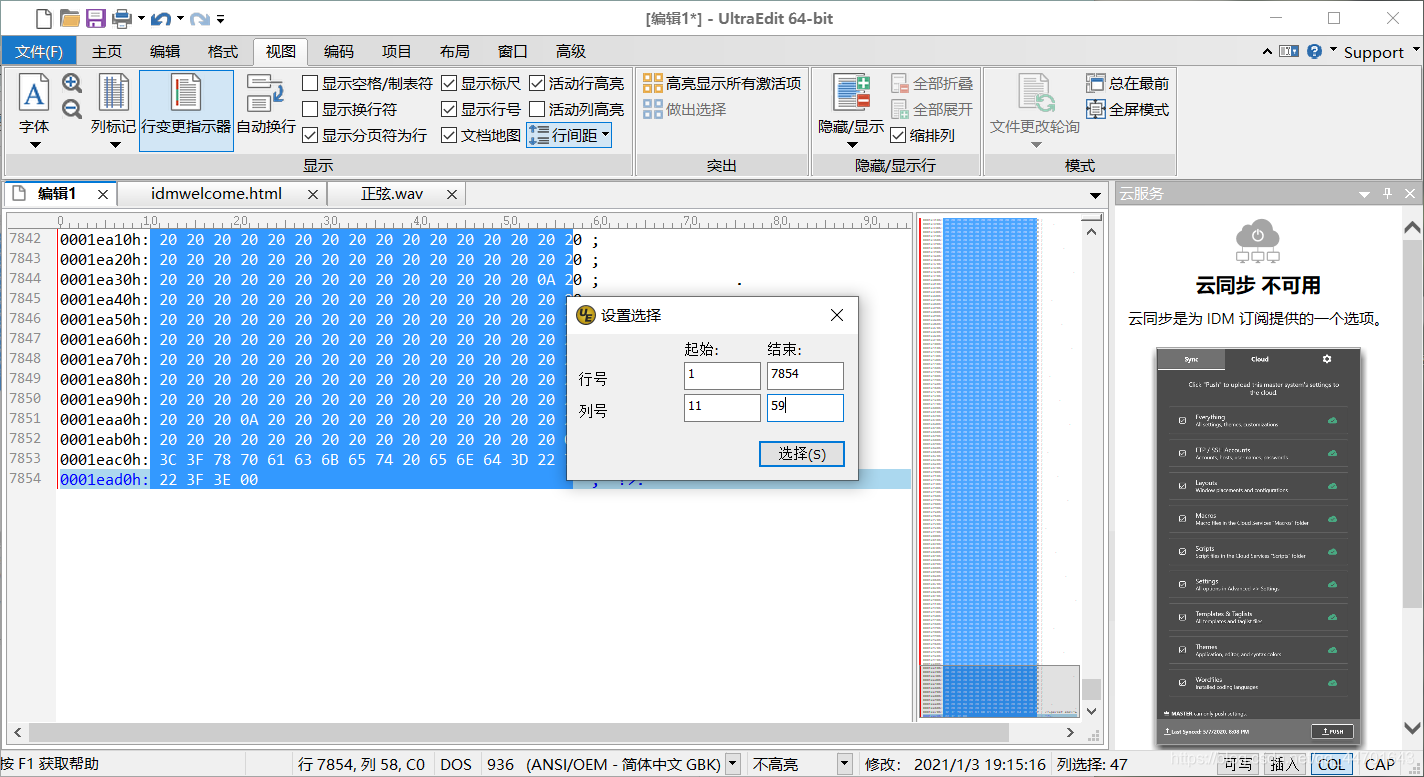Click 总在最前 always on top icon
This screenshot has width=1424, height=777.
tap(1096, 83)
